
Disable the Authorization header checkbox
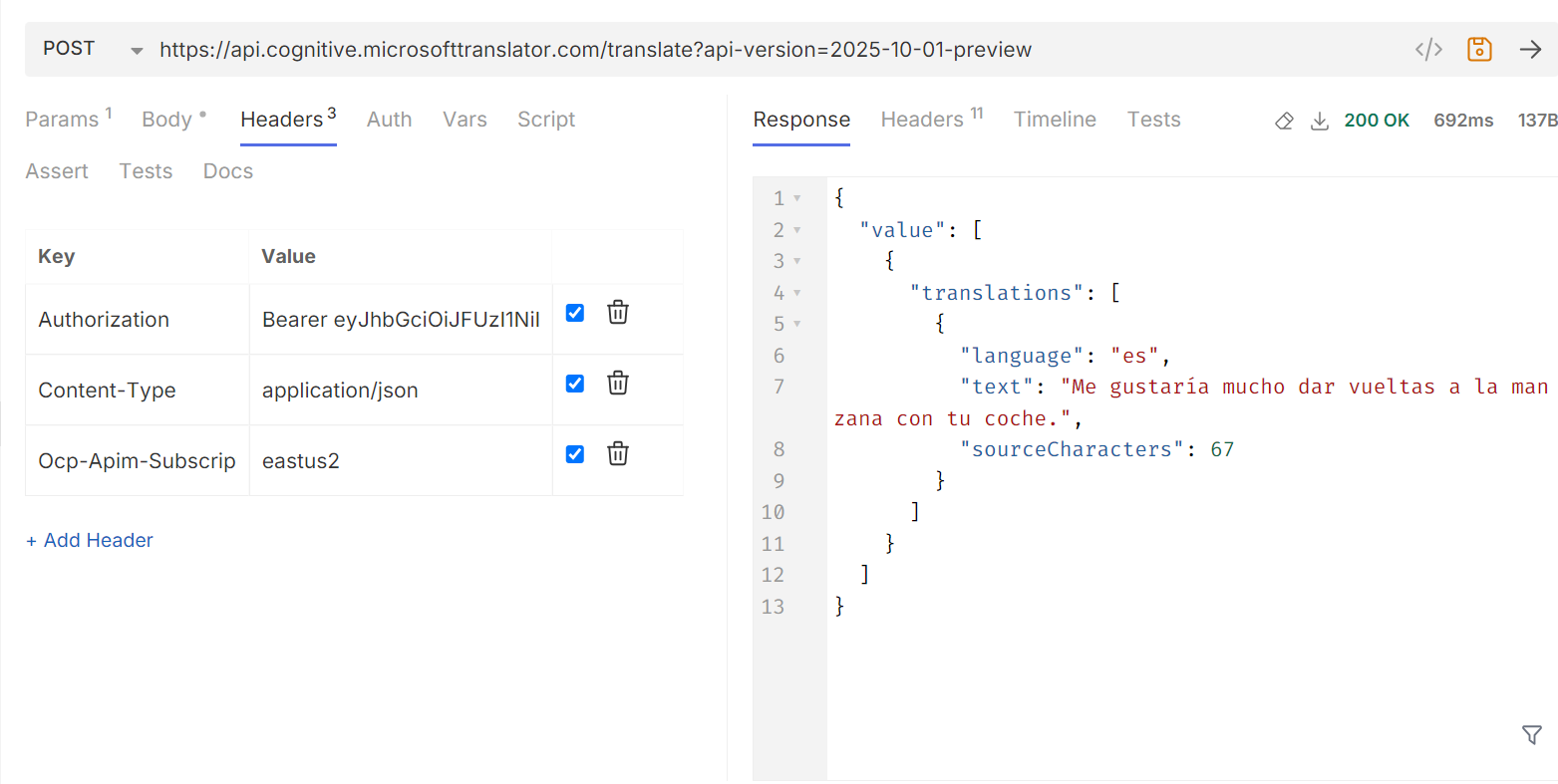point(575,313)
